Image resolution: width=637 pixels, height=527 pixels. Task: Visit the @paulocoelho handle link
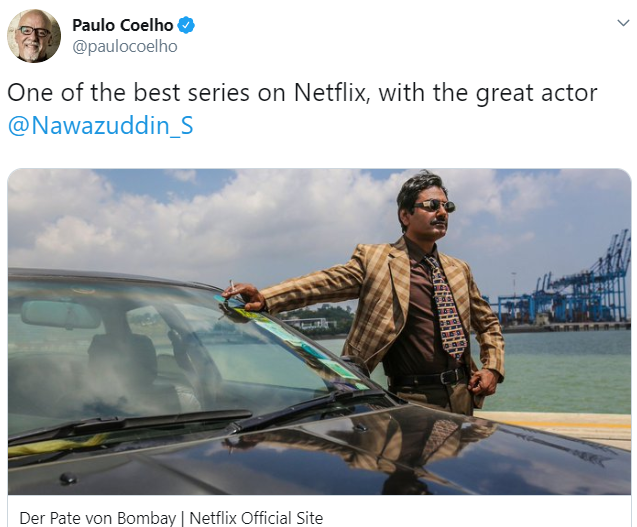[x=125, y=46]
